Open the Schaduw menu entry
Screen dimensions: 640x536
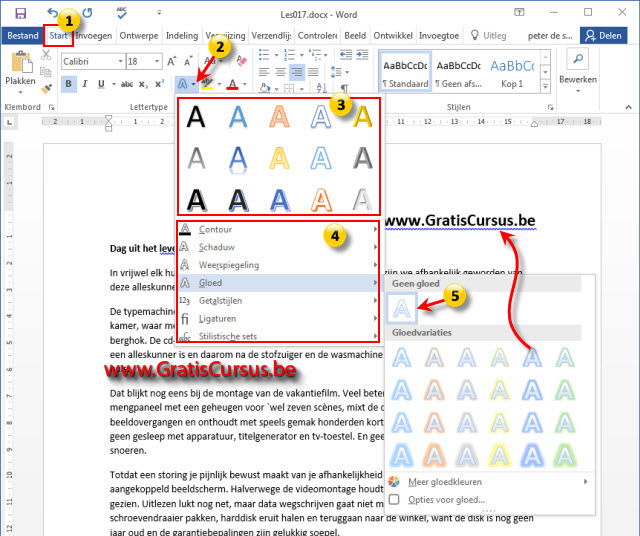tap(278, 247)
